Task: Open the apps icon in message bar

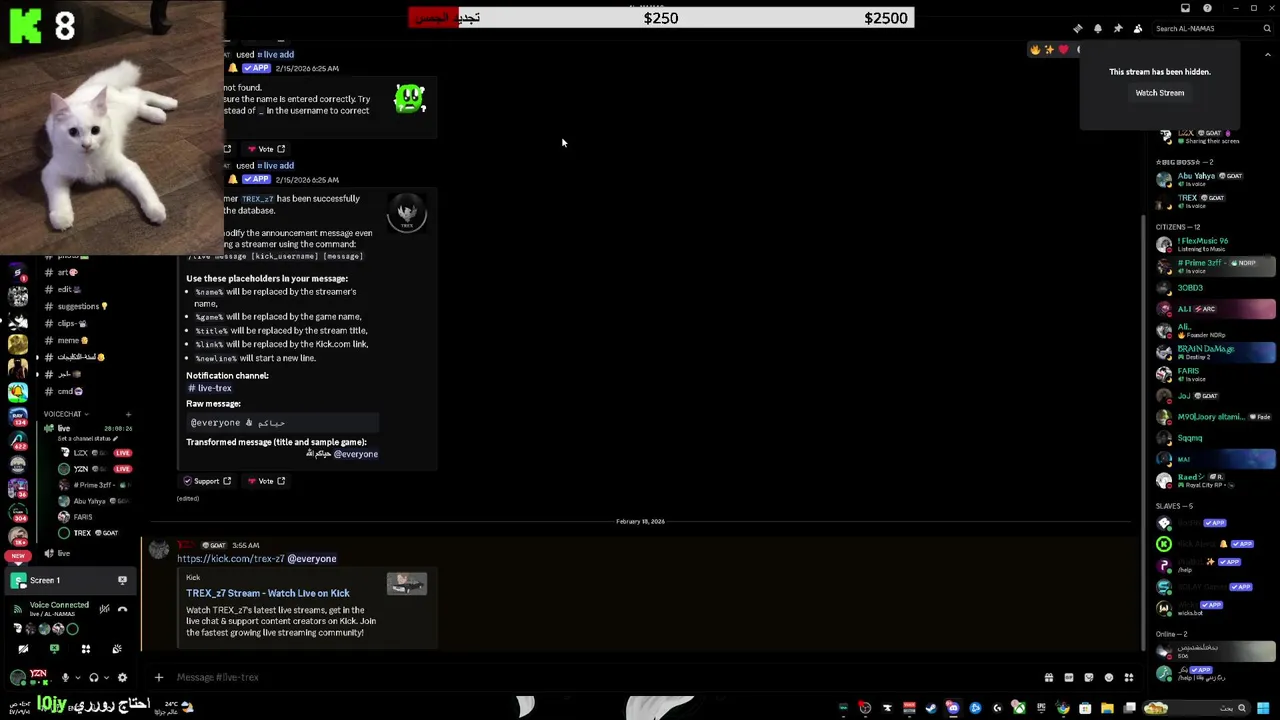Action: [x=1128, y=677]
